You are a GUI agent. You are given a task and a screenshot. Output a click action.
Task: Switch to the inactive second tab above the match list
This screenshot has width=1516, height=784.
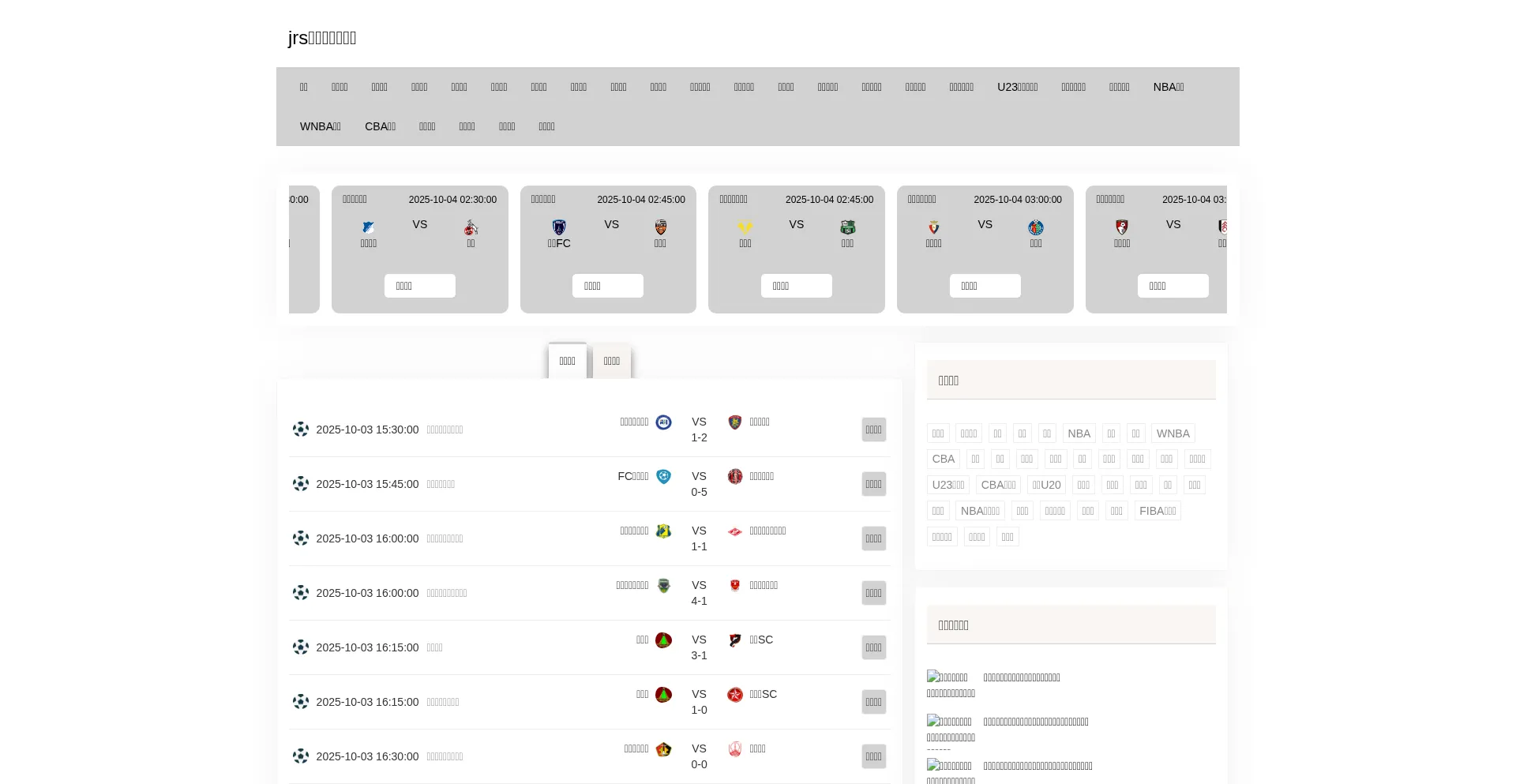coord(612,362)
